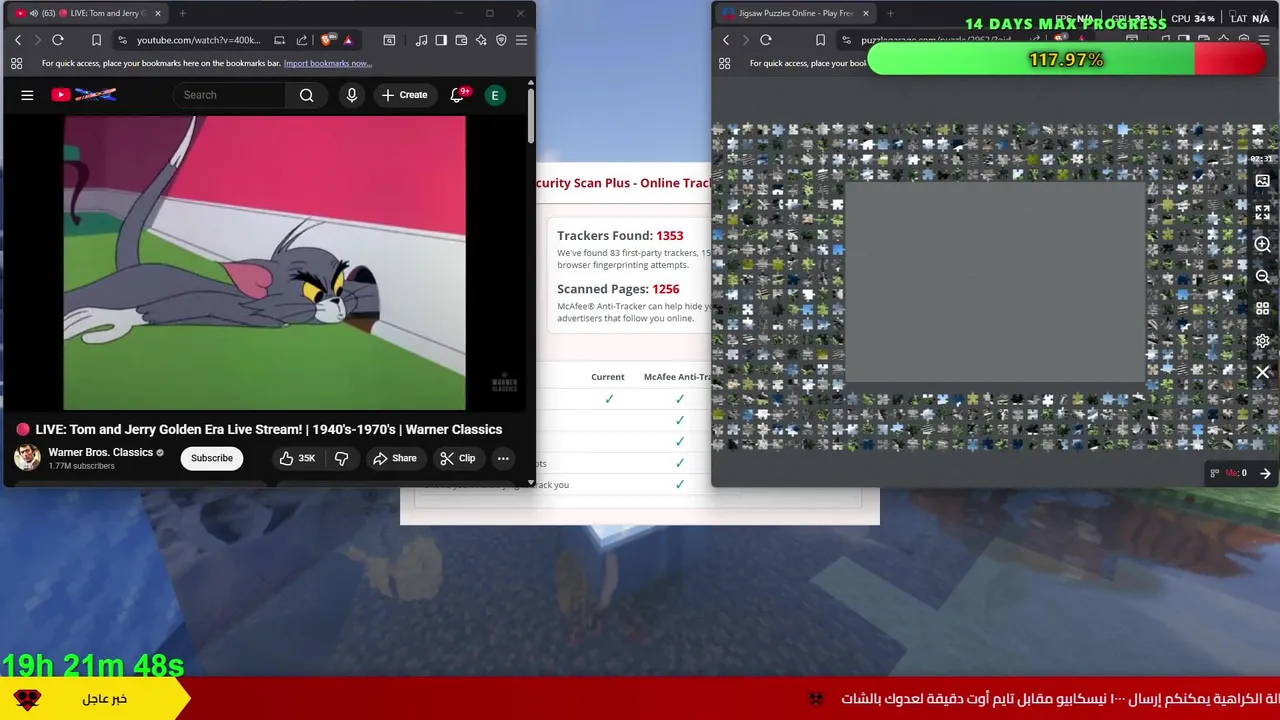Click the youtube.com address bar
Screen dimensions: 1280x720
(x=198, y=40)
